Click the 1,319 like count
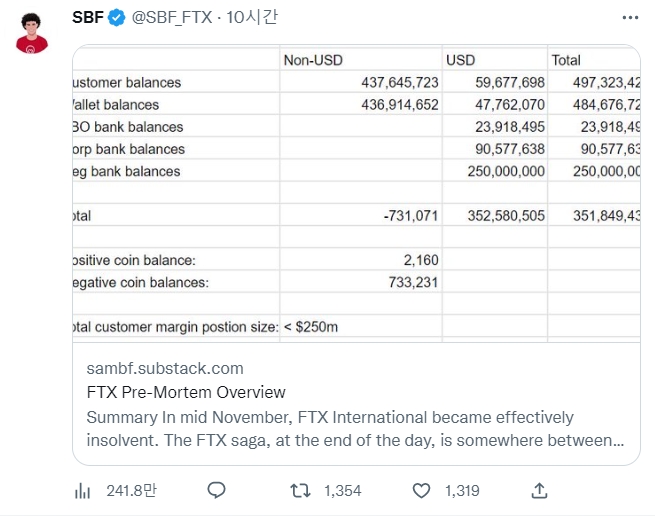This screenshot has height=521, width=655. (461, 491)
